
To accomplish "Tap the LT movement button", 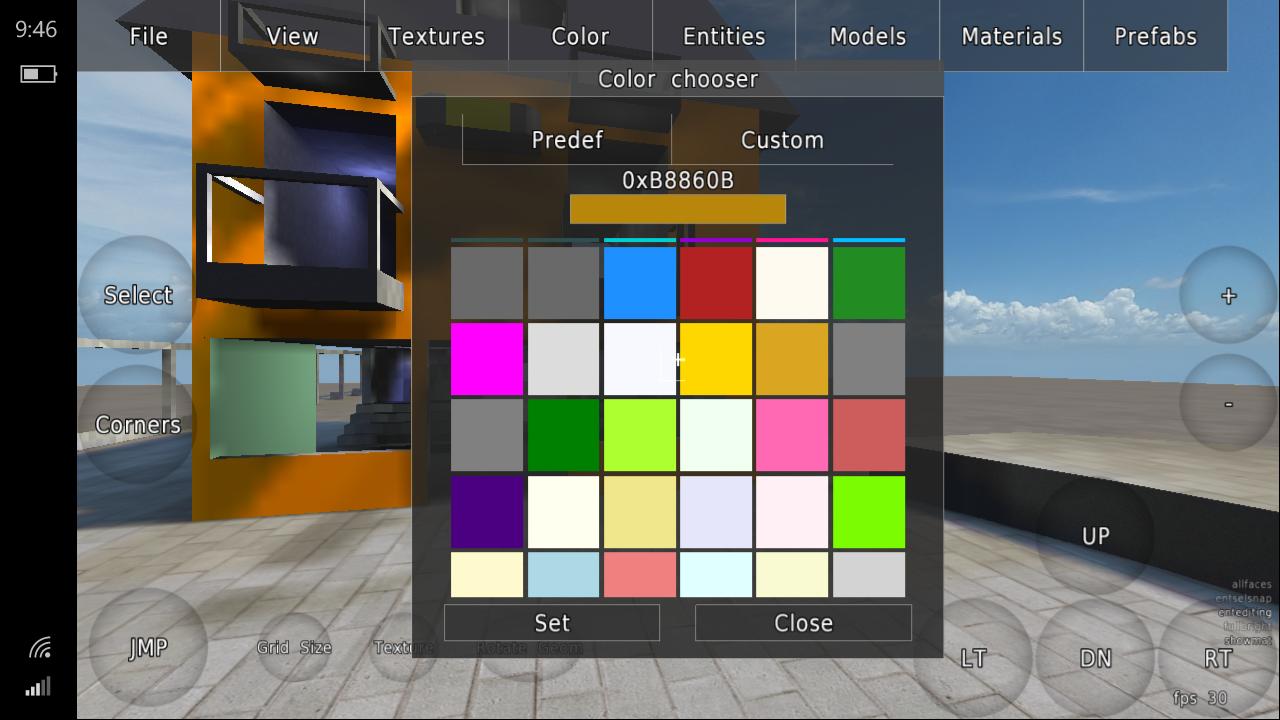I will 973,658.
